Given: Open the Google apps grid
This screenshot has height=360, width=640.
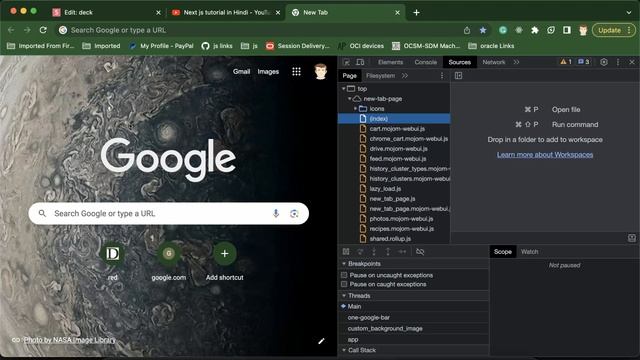Looking at the screenshot, I should (296, 72).
